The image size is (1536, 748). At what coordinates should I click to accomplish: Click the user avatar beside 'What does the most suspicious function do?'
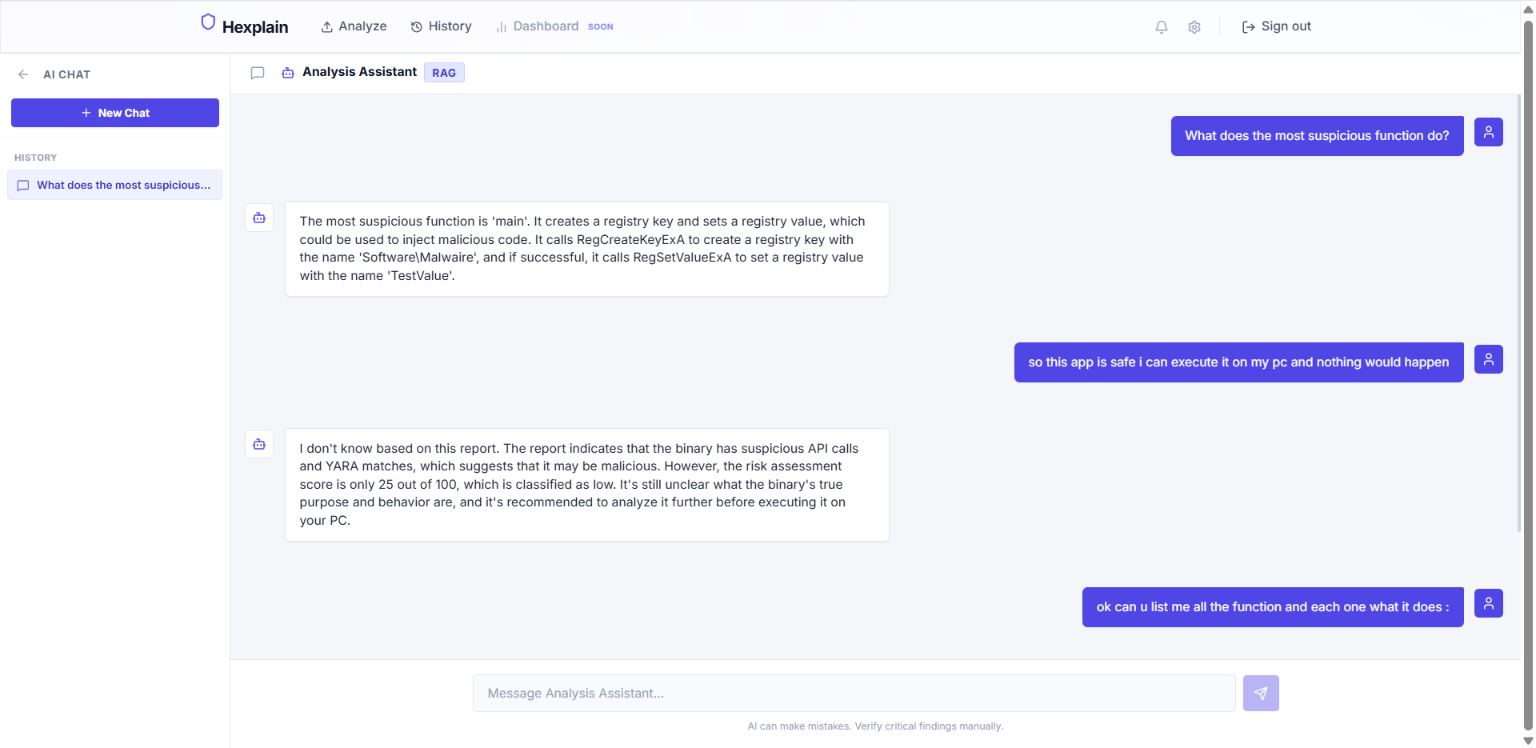click(1489, 132)
